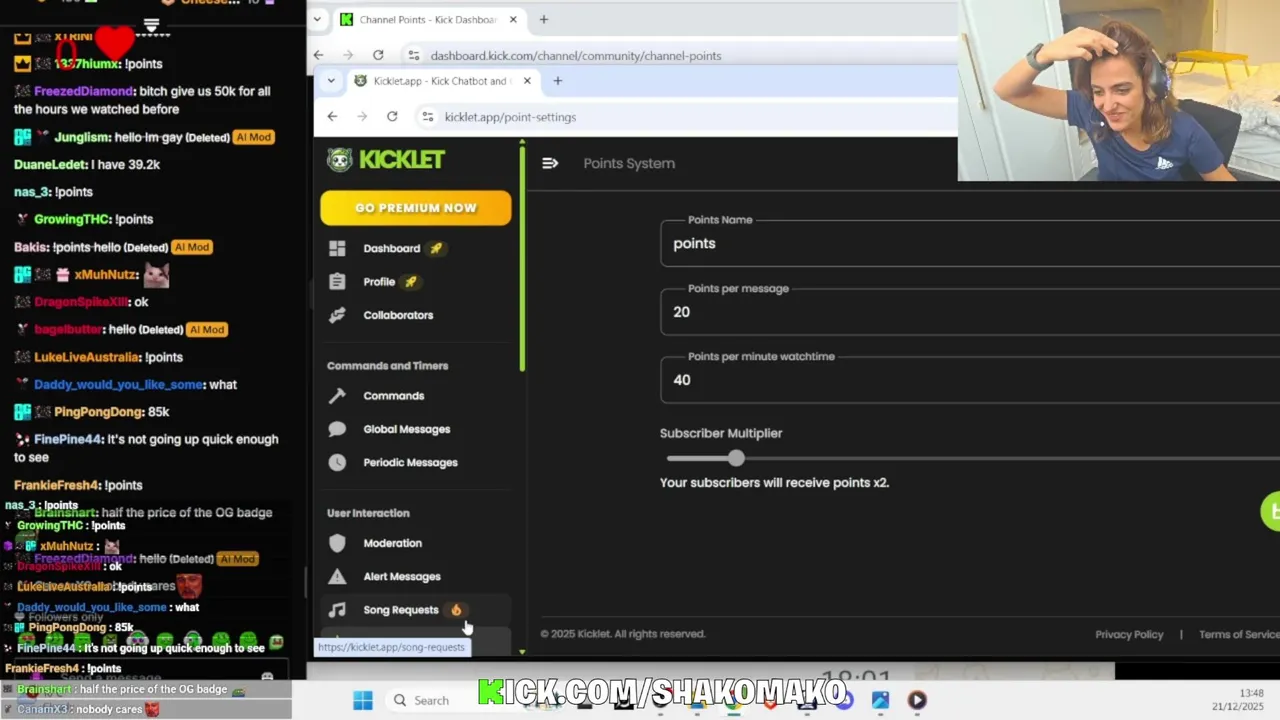Reload the kicklet.app page

(x=392, y=117)
